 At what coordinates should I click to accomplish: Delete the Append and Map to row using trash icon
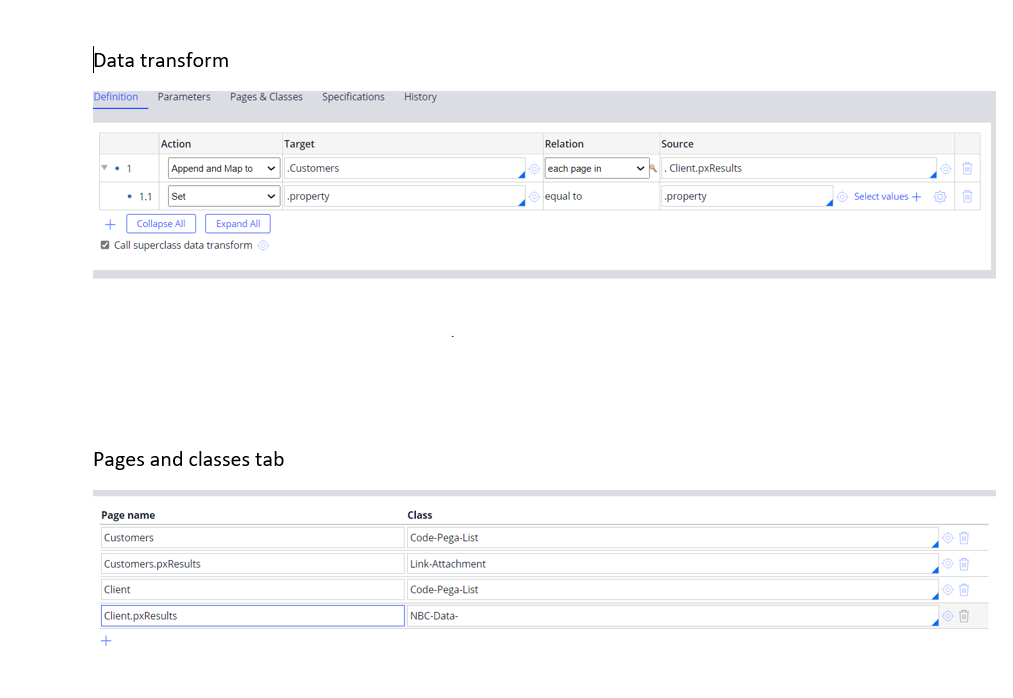pos(968,168)
